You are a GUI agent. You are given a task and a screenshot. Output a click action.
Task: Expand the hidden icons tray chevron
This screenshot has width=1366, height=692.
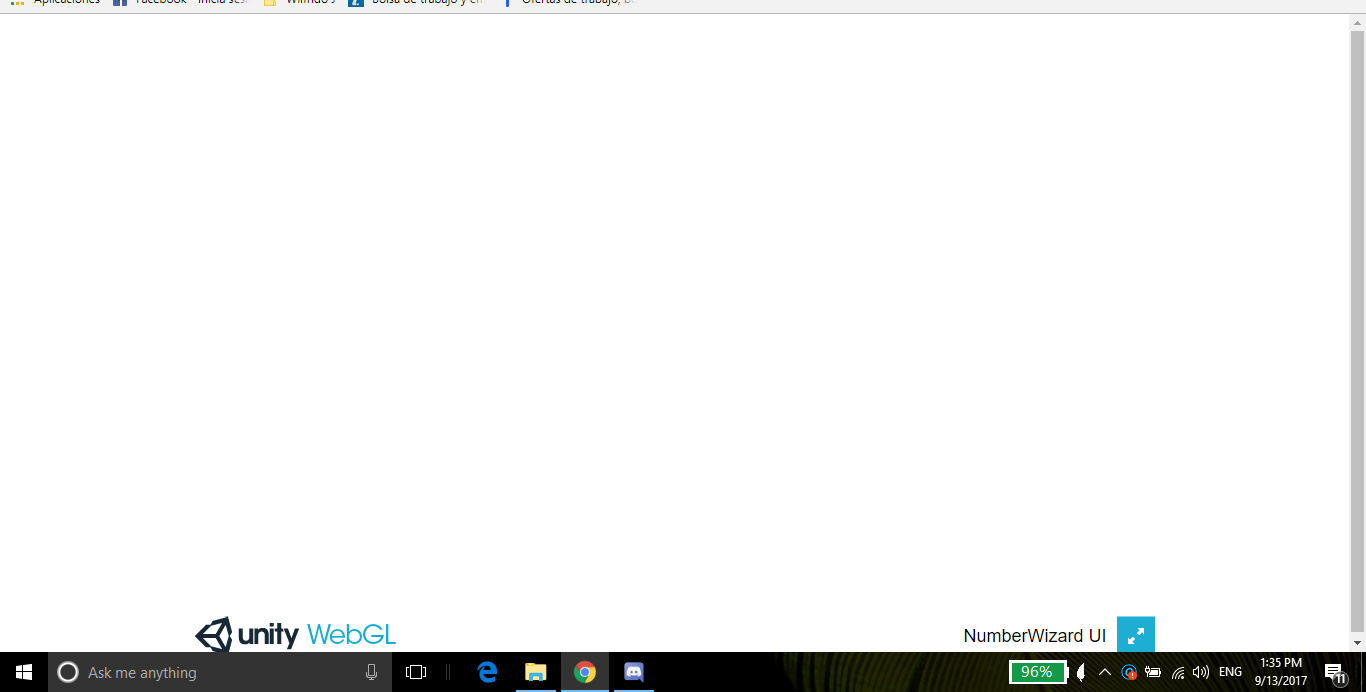(x=1105, y=672)
